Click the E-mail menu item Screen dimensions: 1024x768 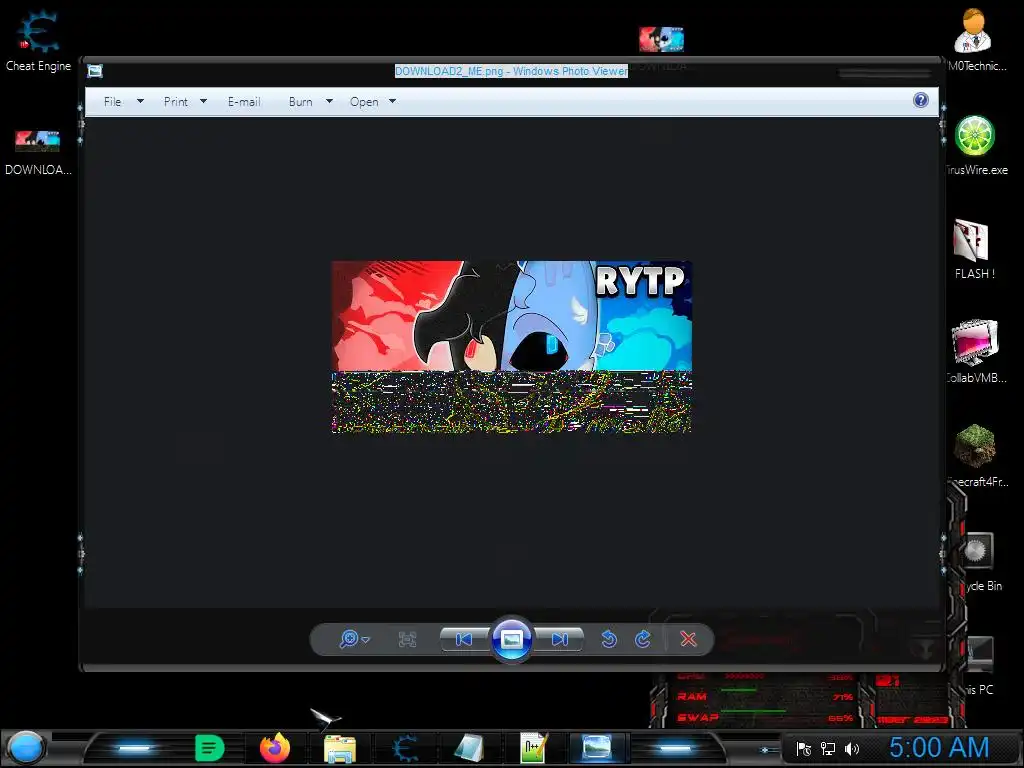pos(244,102)
